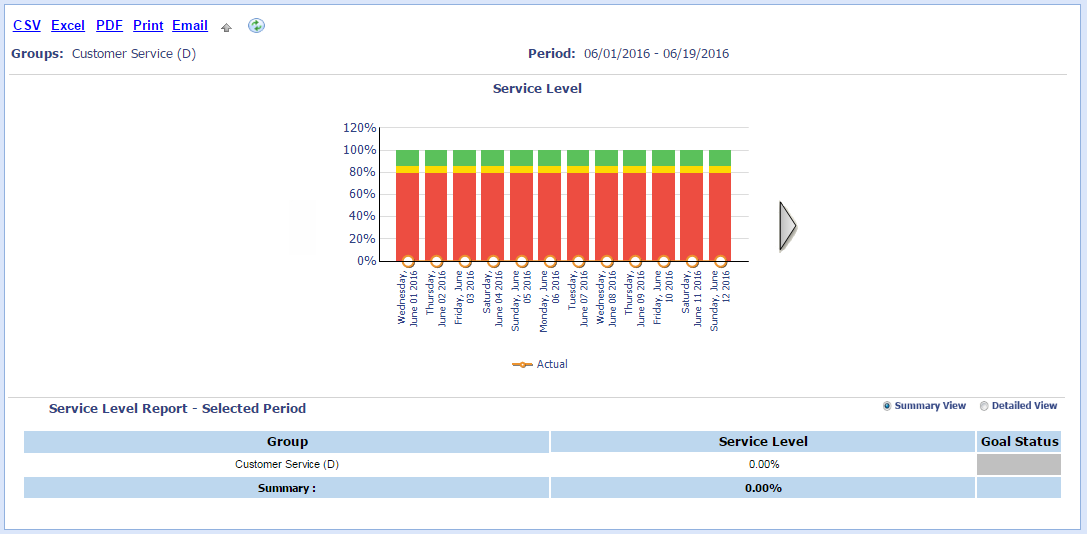This screenshot has width=1087, height=534.
Task: Click the data point marker for June 12
Action: click(720, 262)
